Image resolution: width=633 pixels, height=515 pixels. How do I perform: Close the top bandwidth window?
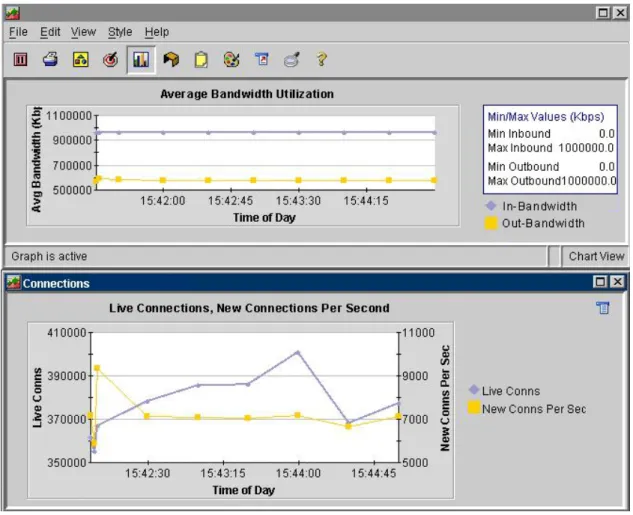tap(620, 13)
